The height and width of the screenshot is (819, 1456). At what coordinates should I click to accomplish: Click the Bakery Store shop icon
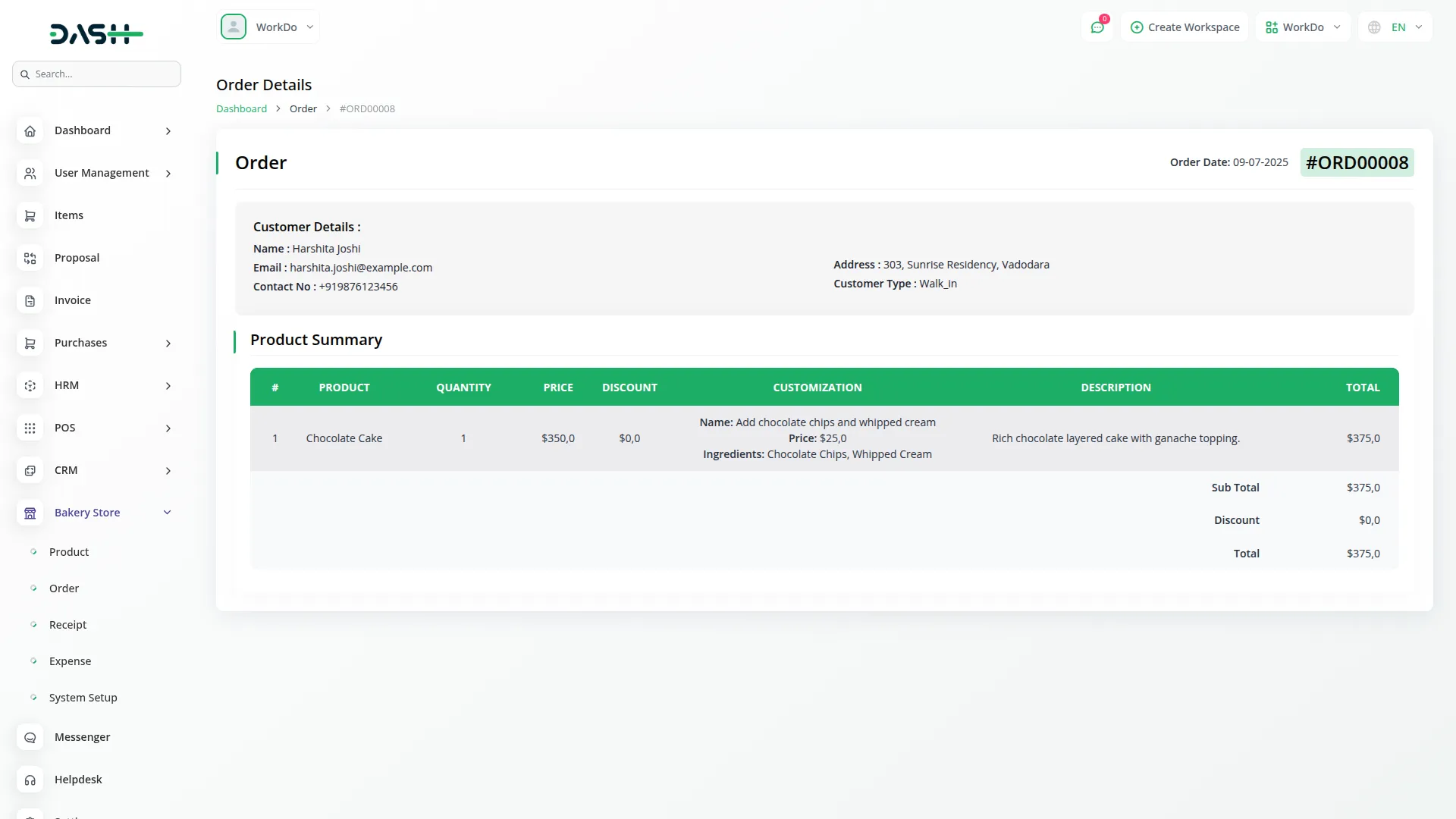pos(30,513)
